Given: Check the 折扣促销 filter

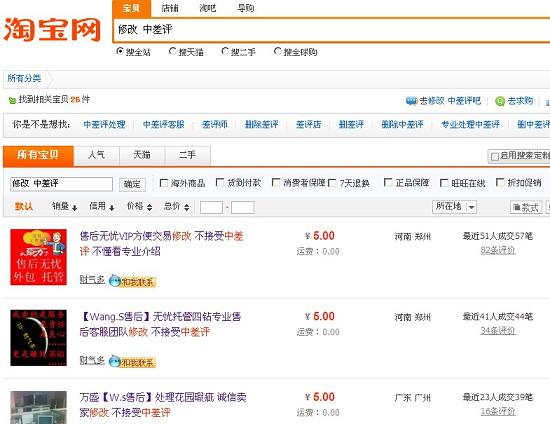Looking at the screenshot, I should point(500,182).
